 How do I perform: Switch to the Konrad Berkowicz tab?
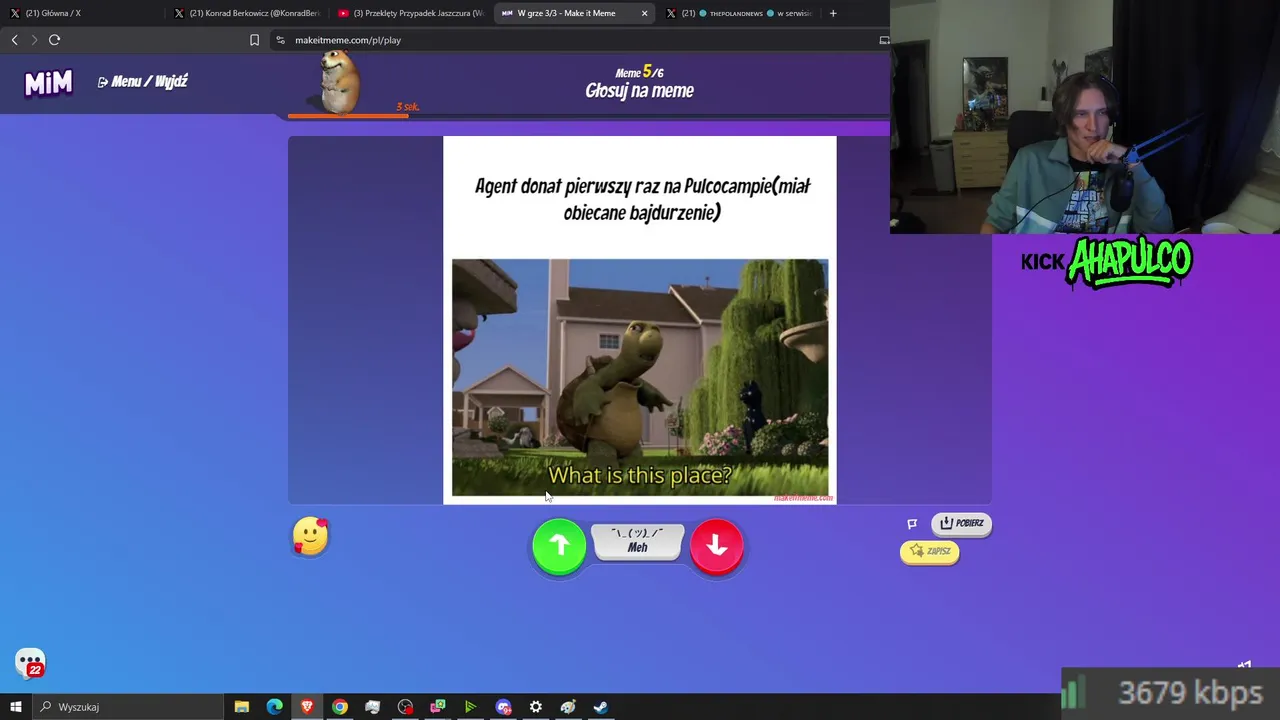(x=246, y=13)
